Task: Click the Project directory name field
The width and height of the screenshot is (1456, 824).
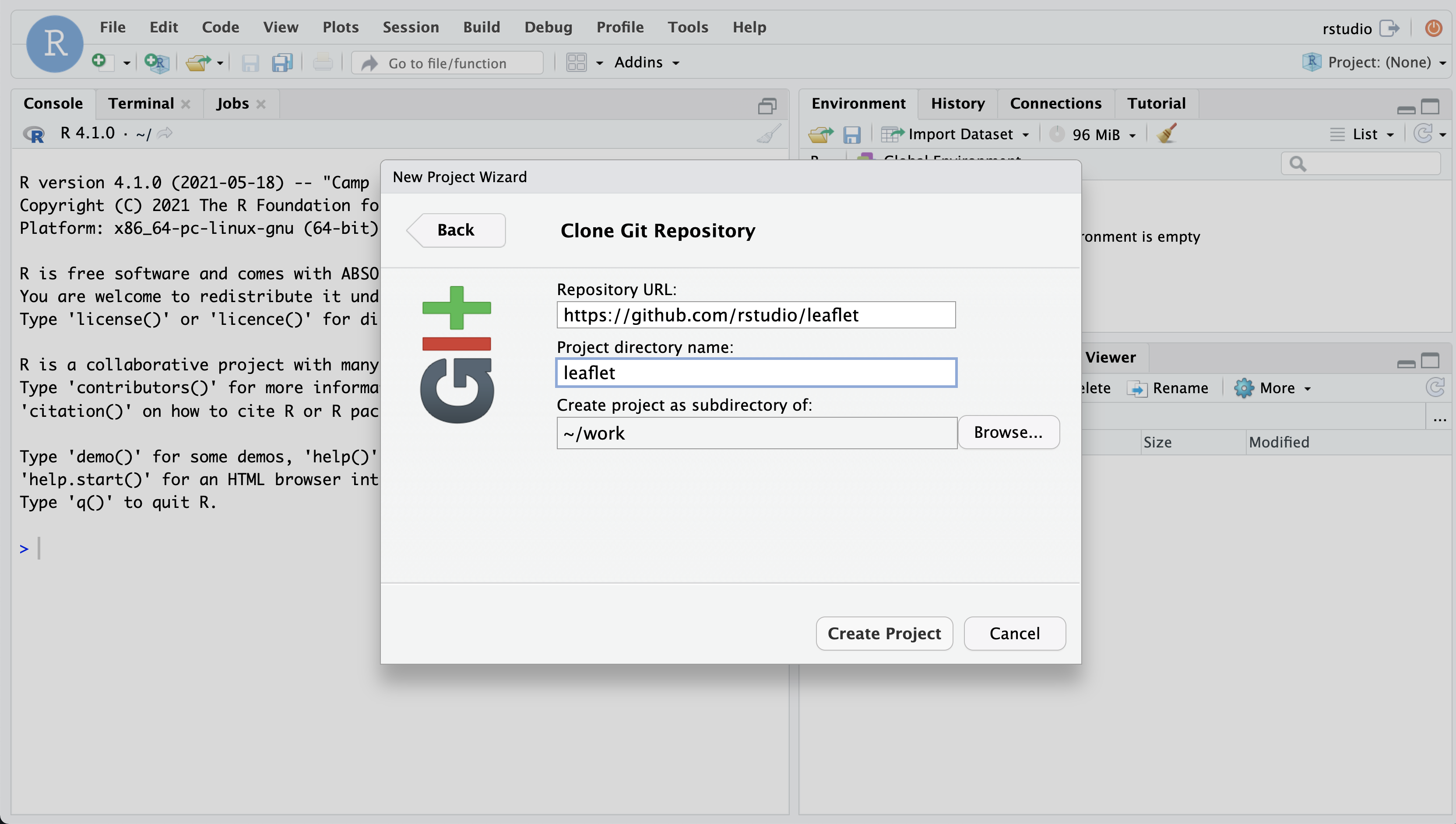Action: tap(756, 373)
